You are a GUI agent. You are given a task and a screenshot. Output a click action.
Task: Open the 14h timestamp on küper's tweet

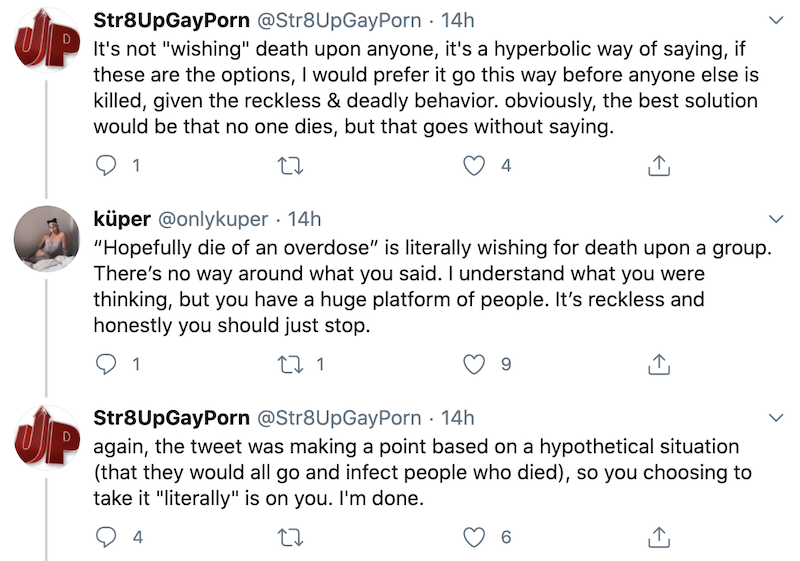(305, 219)
